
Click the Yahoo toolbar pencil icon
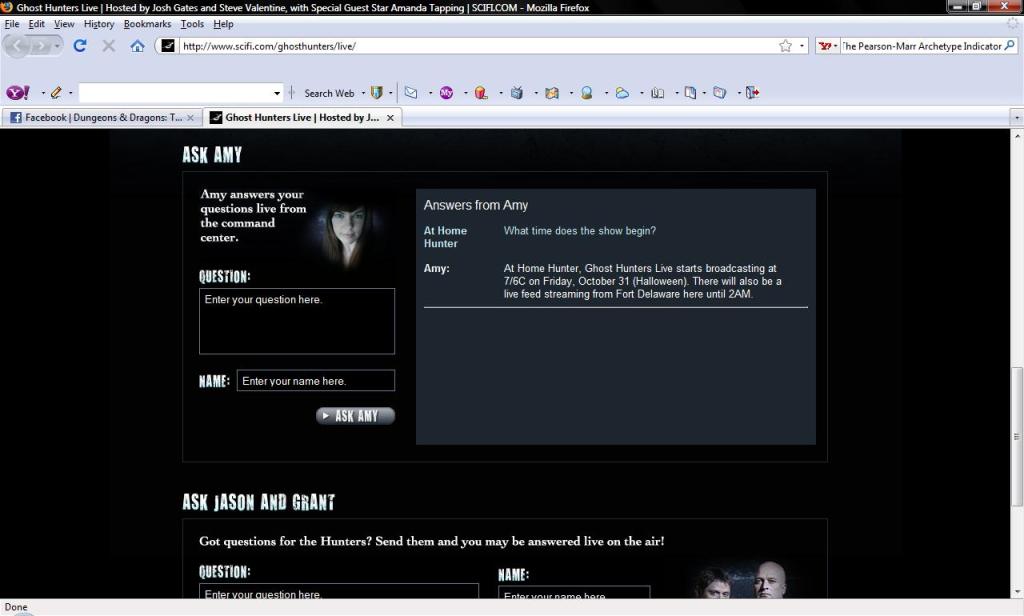(x=56, y=93)
